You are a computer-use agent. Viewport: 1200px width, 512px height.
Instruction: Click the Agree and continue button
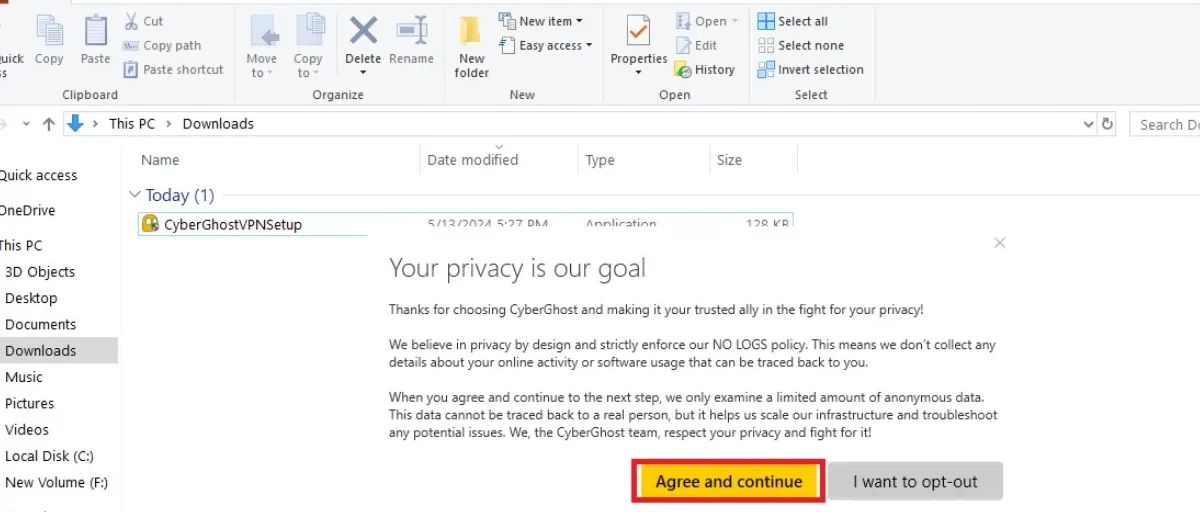pos(729,481)
